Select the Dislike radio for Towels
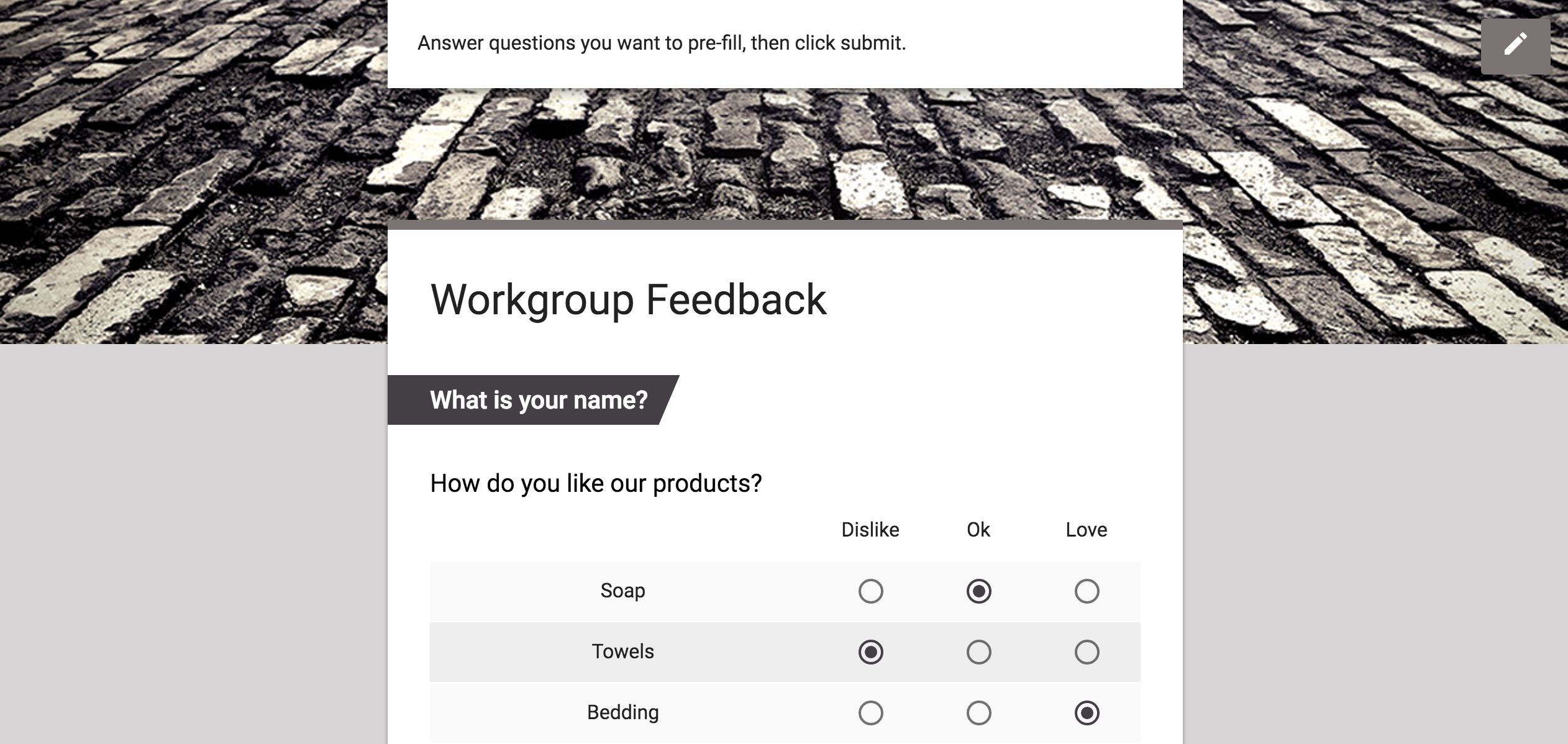 pyautogui.click(x=870, y=652)
